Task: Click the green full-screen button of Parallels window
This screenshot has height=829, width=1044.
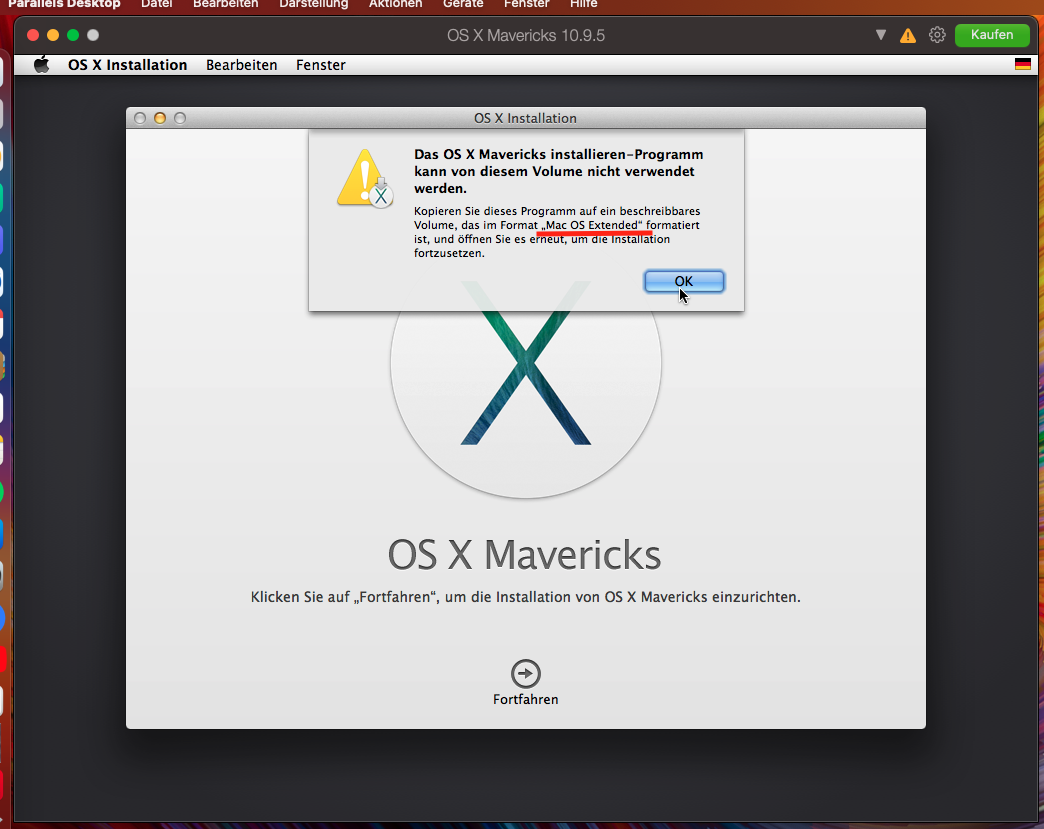Action: (x=73, y=35)
